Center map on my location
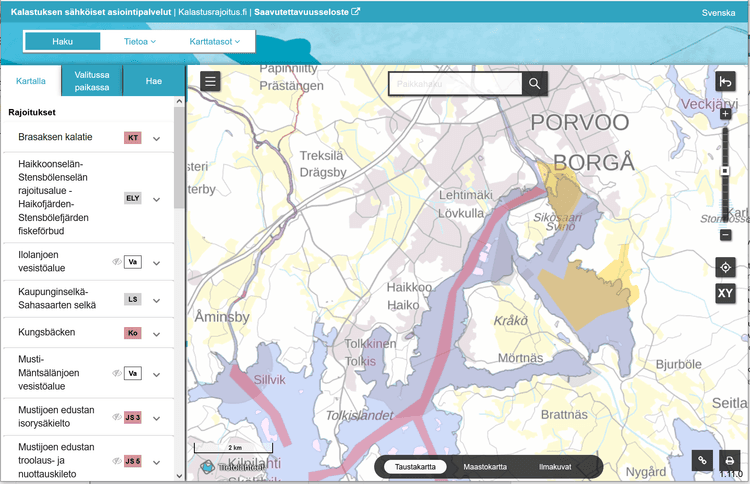The height and width of the screenshot is (484, 750). pyautogui.click(x=725, y=267)
